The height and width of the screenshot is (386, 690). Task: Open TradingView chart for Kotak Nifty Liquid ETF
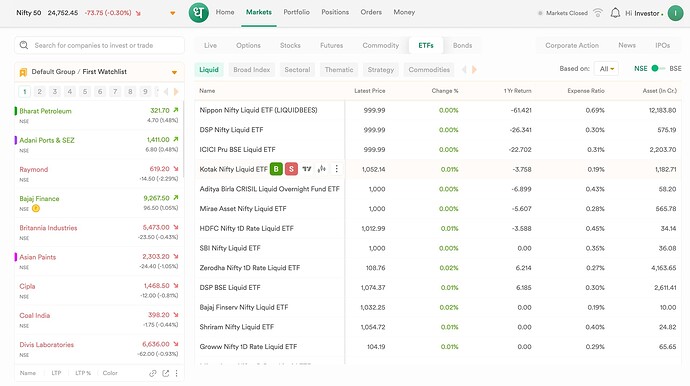click(307, 169)
